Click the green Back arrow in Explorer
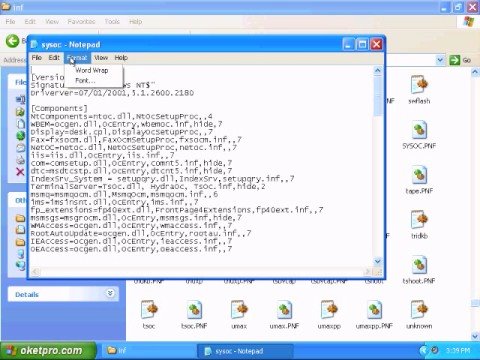The image size is (480, 360). (x=13, y=41)
